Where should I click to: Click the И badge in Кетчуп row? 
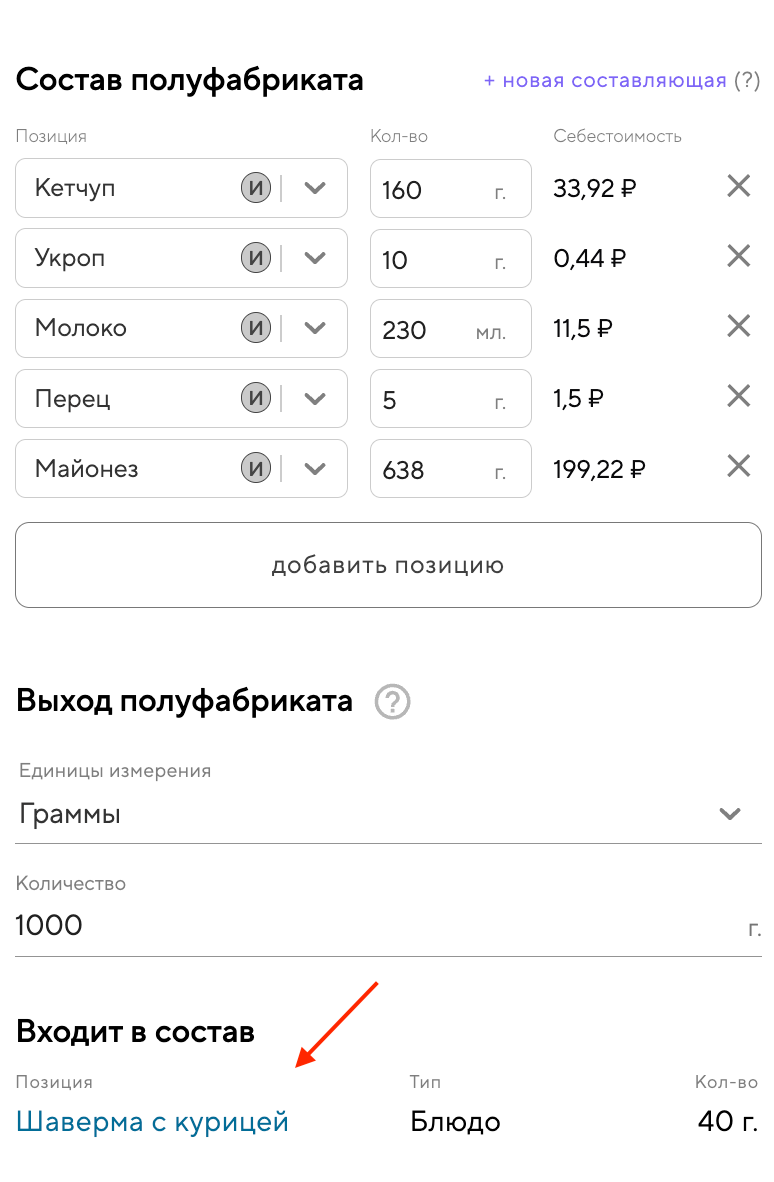click(257, 188)
